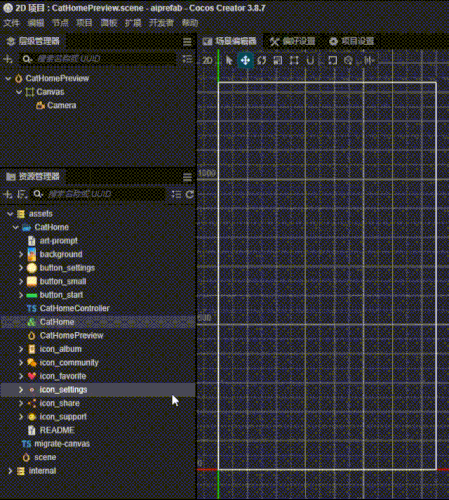Expand the icon_favorite asset
This screenshot has width=449, height=500.
point(21,376)
